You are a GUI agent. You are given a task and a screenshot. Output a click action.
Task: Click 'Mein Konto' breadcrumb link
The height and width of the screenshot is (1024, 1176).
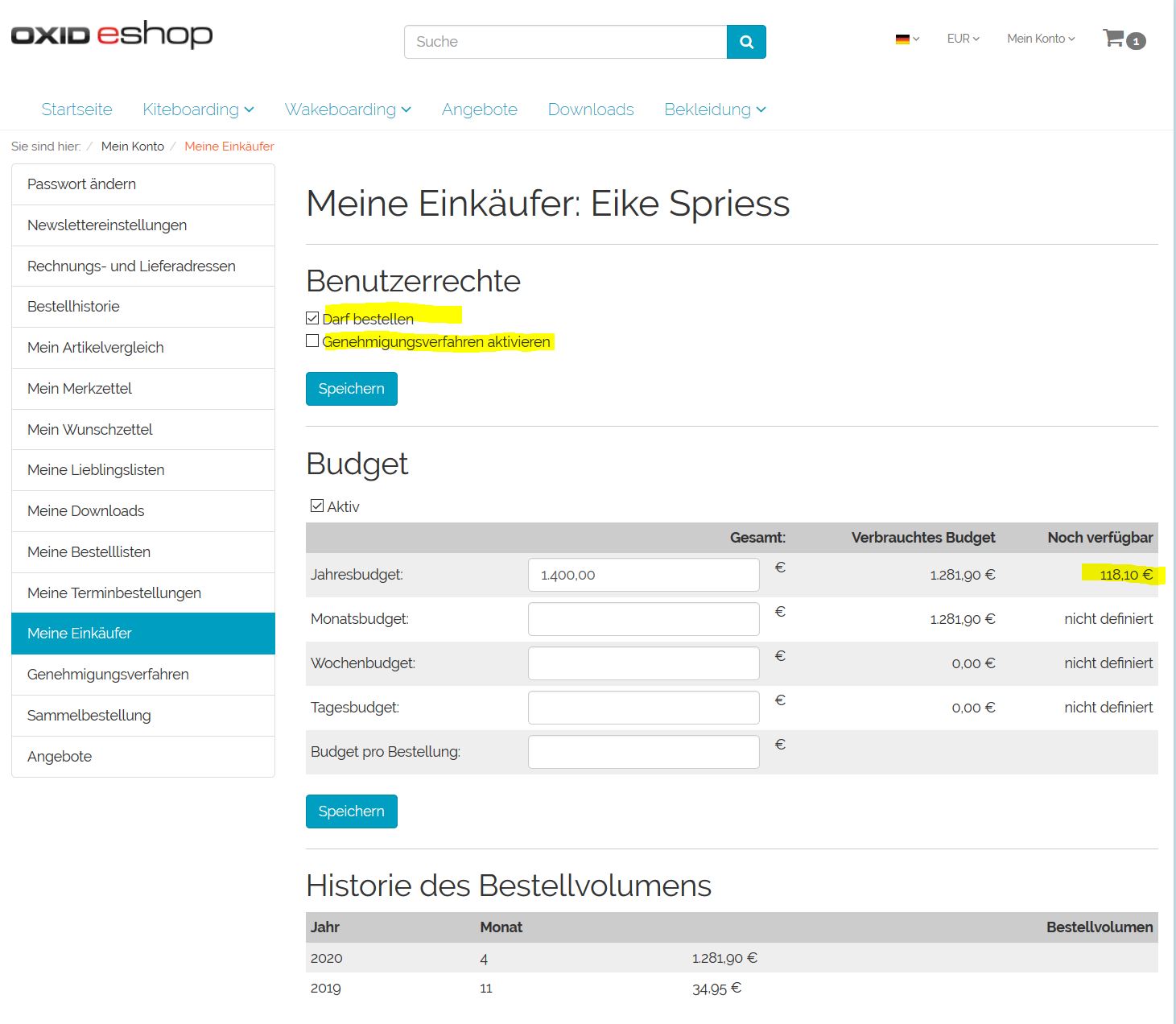(x=133, y=147)
